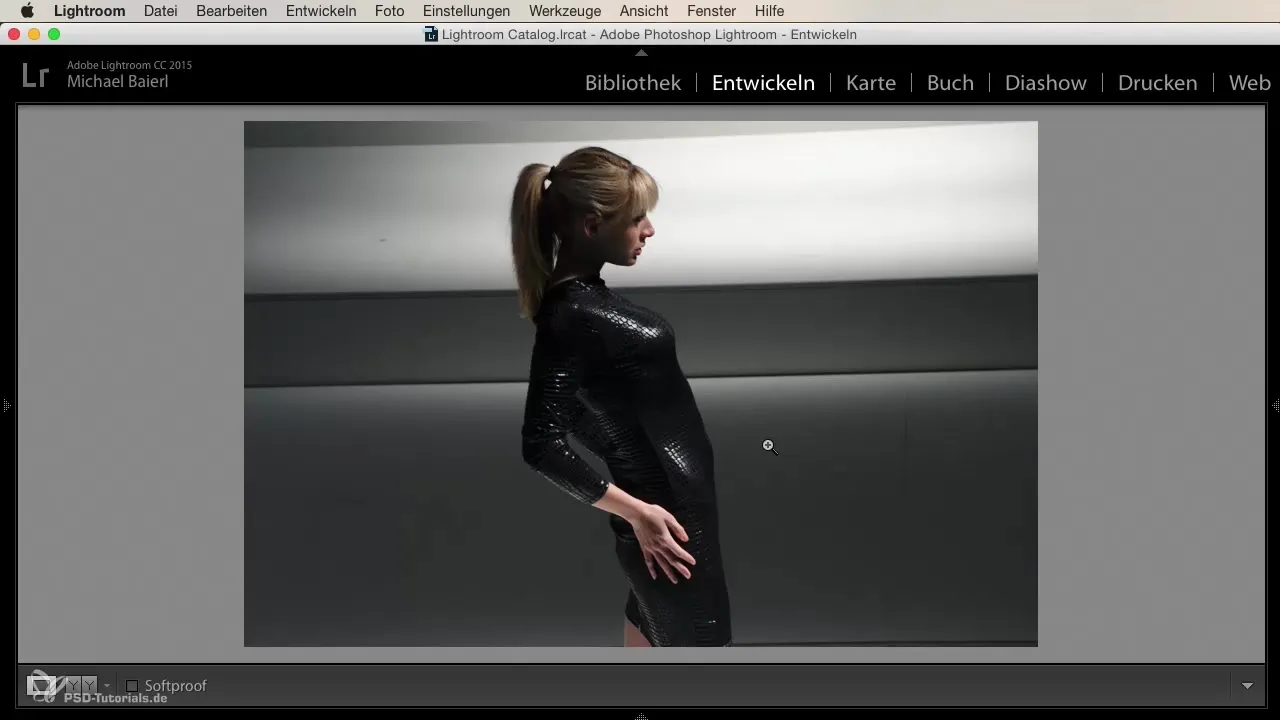Switch to the Karte module
The image size is (1280, 720).
point(871,83)
